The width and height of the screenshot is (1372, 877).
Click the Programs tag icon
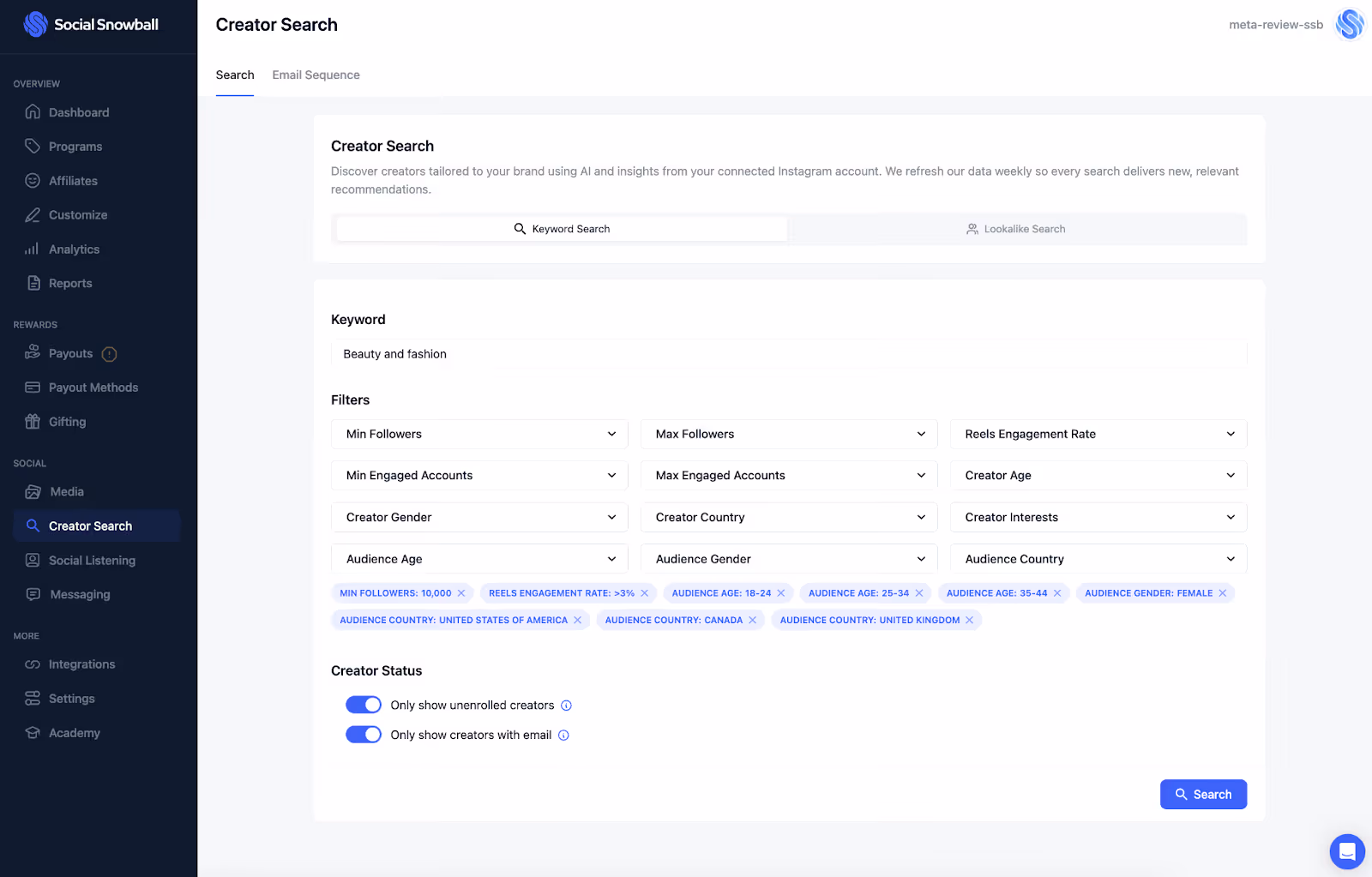click(x=33, y=147)
